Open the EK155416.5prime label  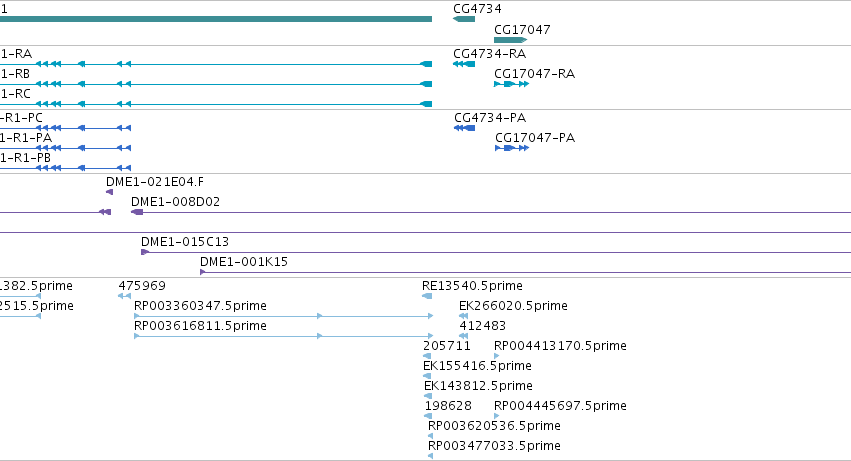pyautogui.click(x=477, y=366)
